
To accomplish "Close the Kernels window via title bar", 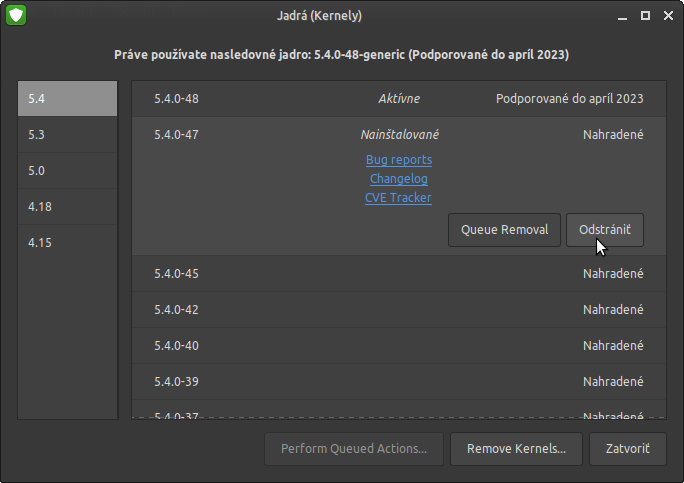I will [x=668, y=15].
